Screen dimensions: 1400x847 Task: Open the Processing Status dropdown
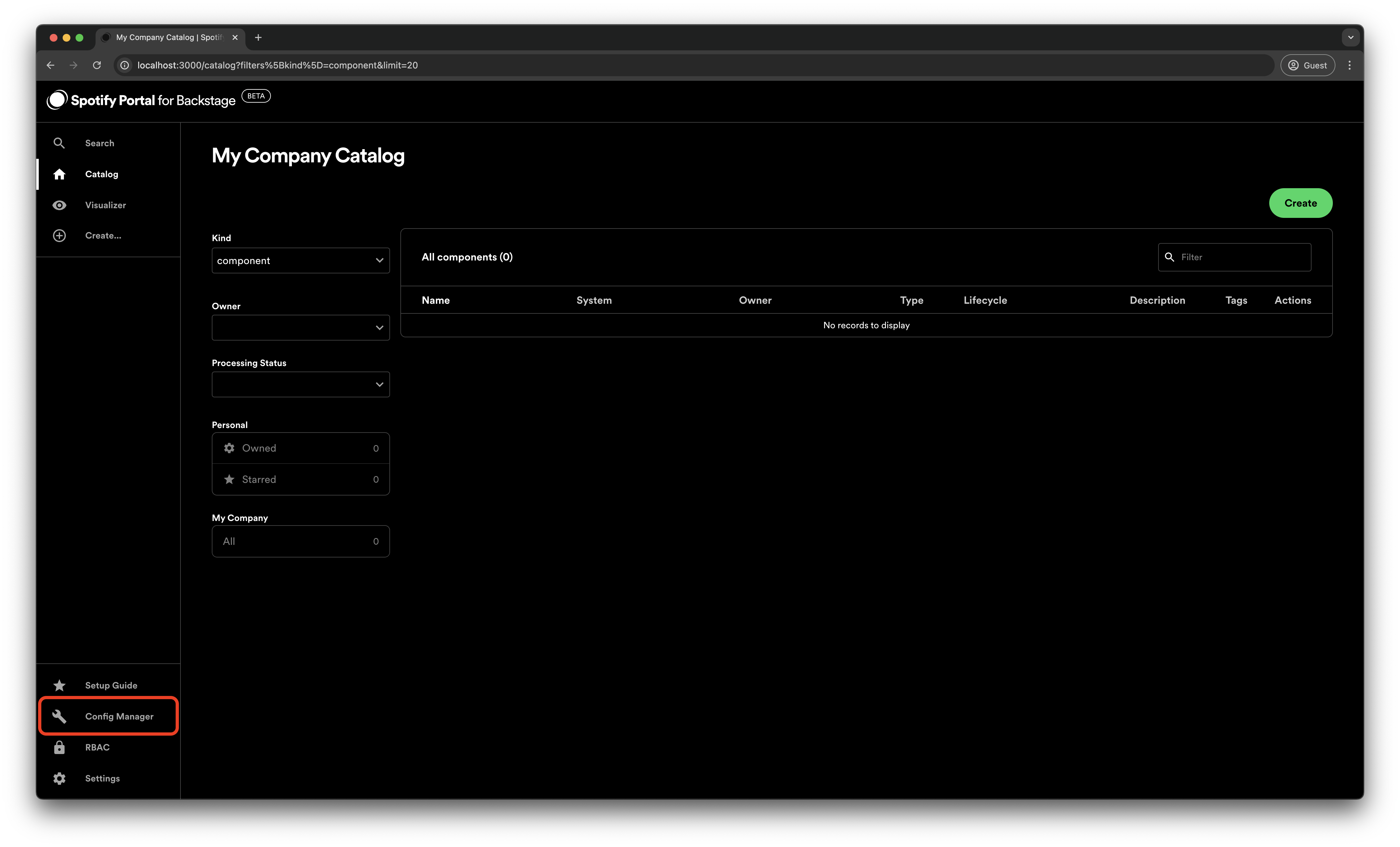[x=301, y=384]
